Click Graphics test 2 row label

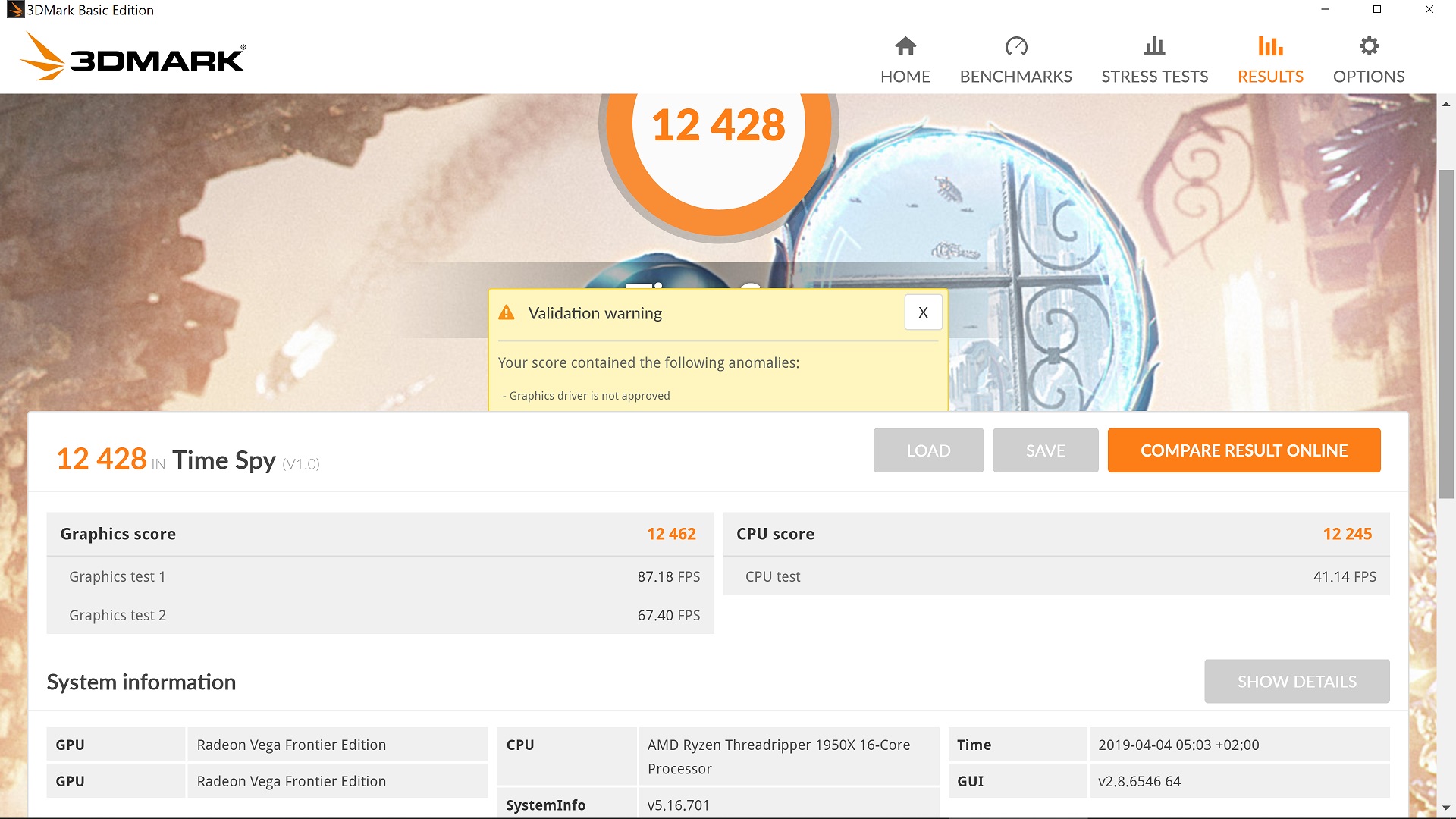(118, 615)
